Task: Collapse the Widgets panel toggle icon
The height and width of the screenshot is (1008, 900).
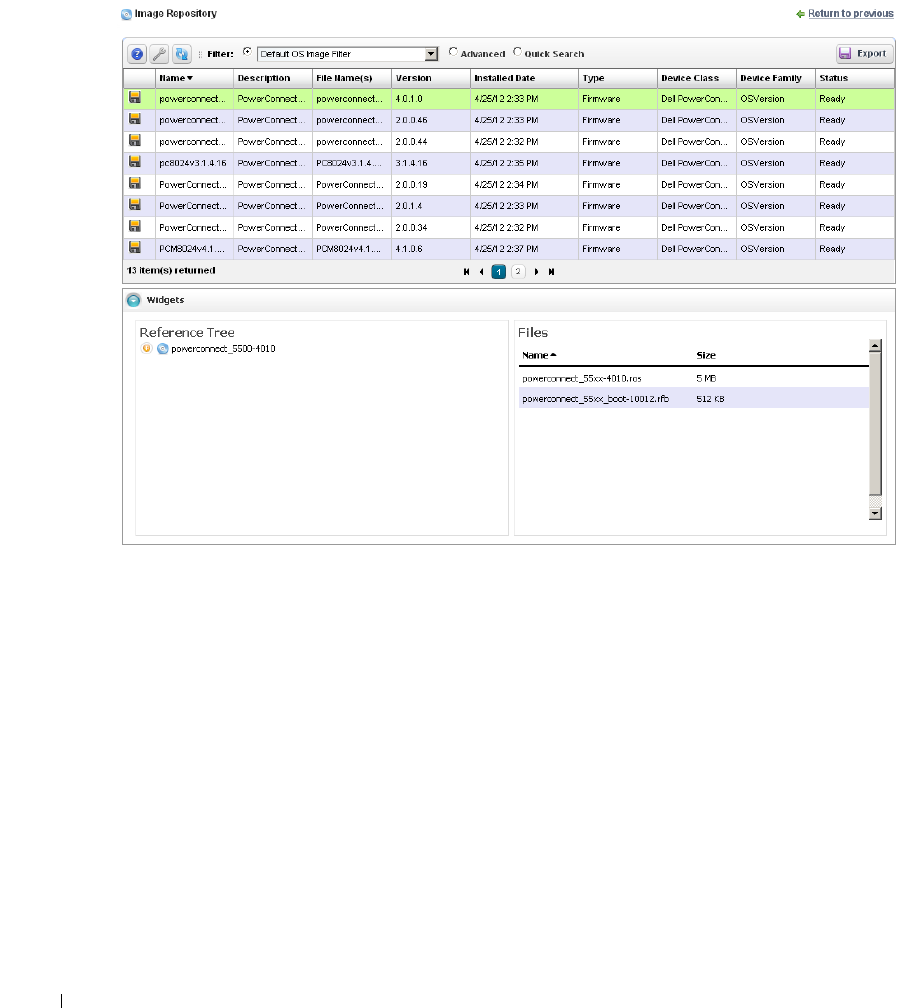Action: coord(133,300)
